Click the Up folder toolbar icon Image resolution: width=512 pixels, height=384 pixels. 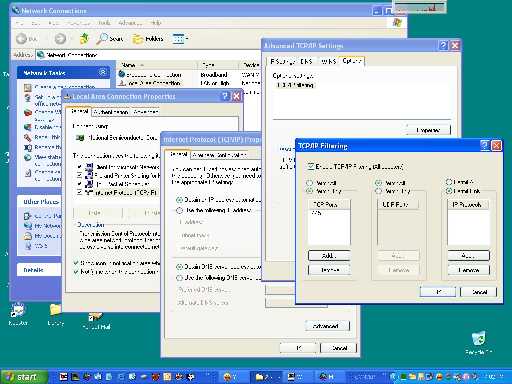pos(84,39)
